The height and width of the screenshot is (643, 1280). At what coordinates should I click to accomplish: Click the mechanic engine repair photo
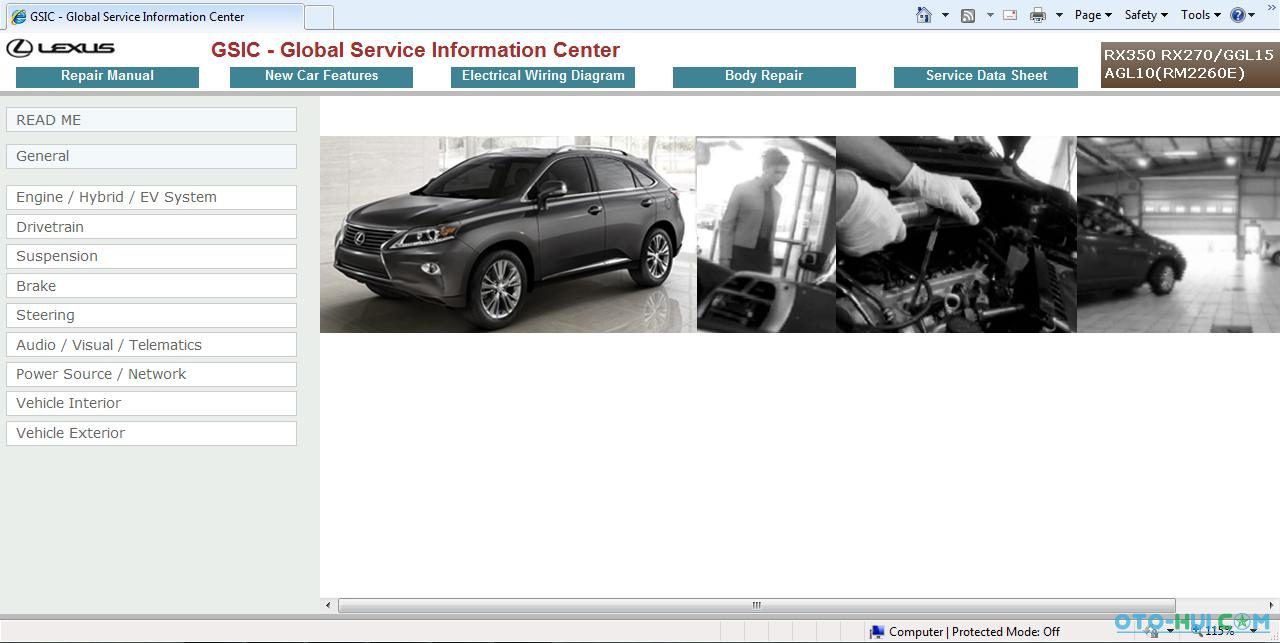point(956,234)
